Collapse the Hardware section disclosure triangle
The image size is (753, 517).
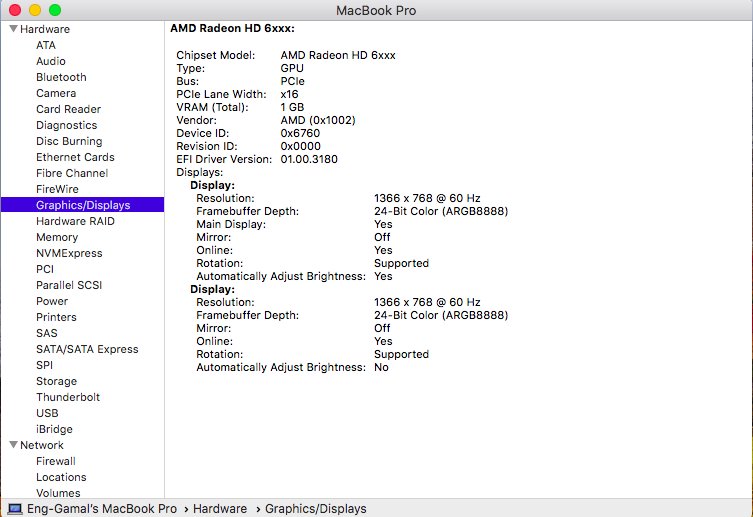point(13,29)
